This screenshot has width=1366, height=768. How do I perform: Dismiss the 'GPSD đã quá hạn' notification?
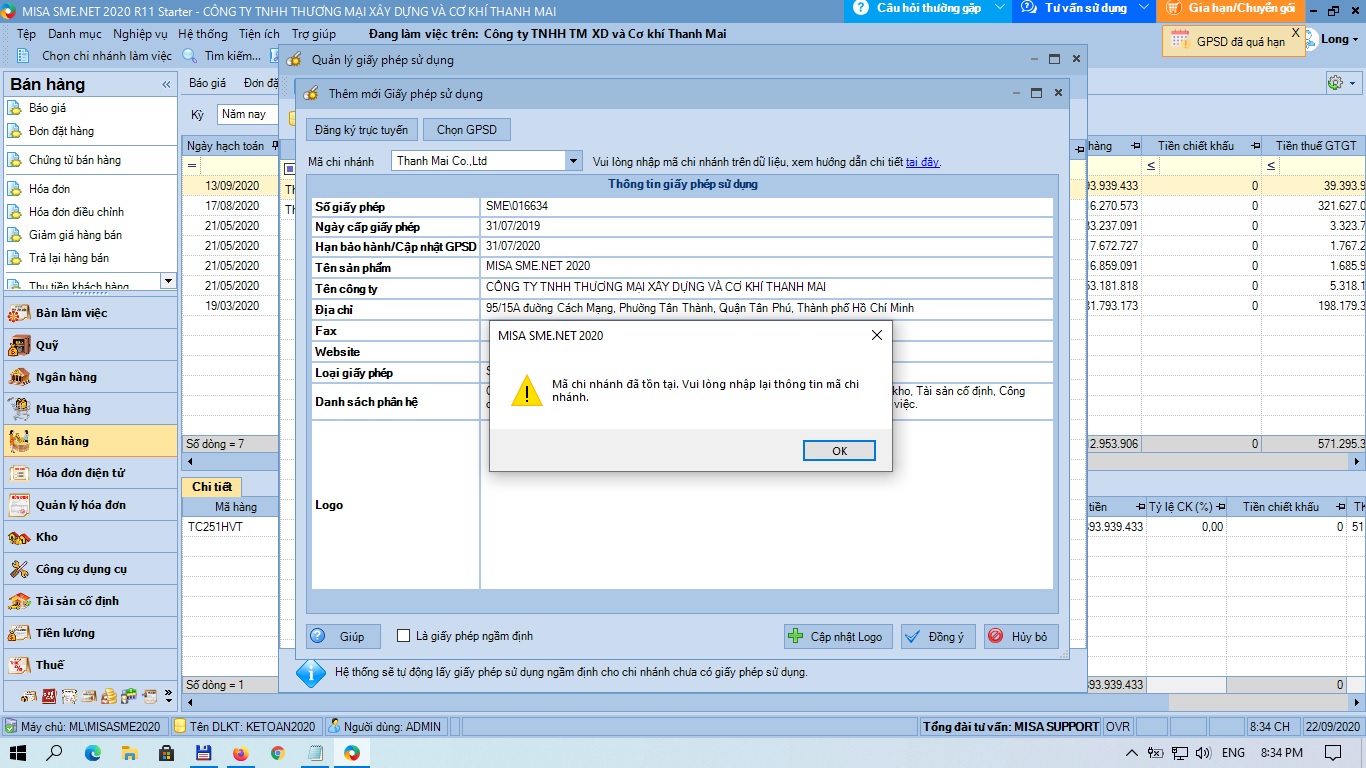click(1295, 33)
